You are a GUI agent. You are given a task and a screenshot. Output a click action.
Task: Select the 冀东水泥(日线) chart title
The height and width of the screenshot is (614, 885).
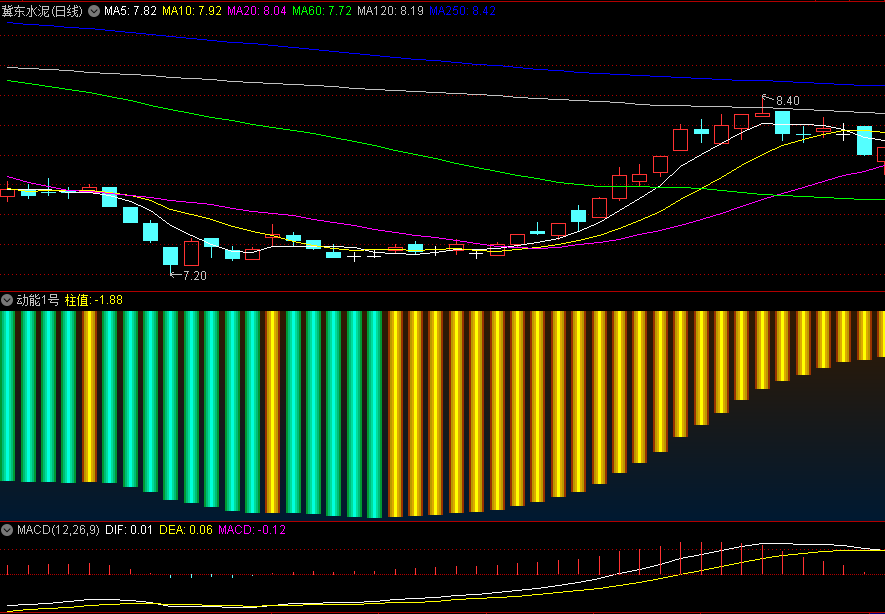(42, 11)
